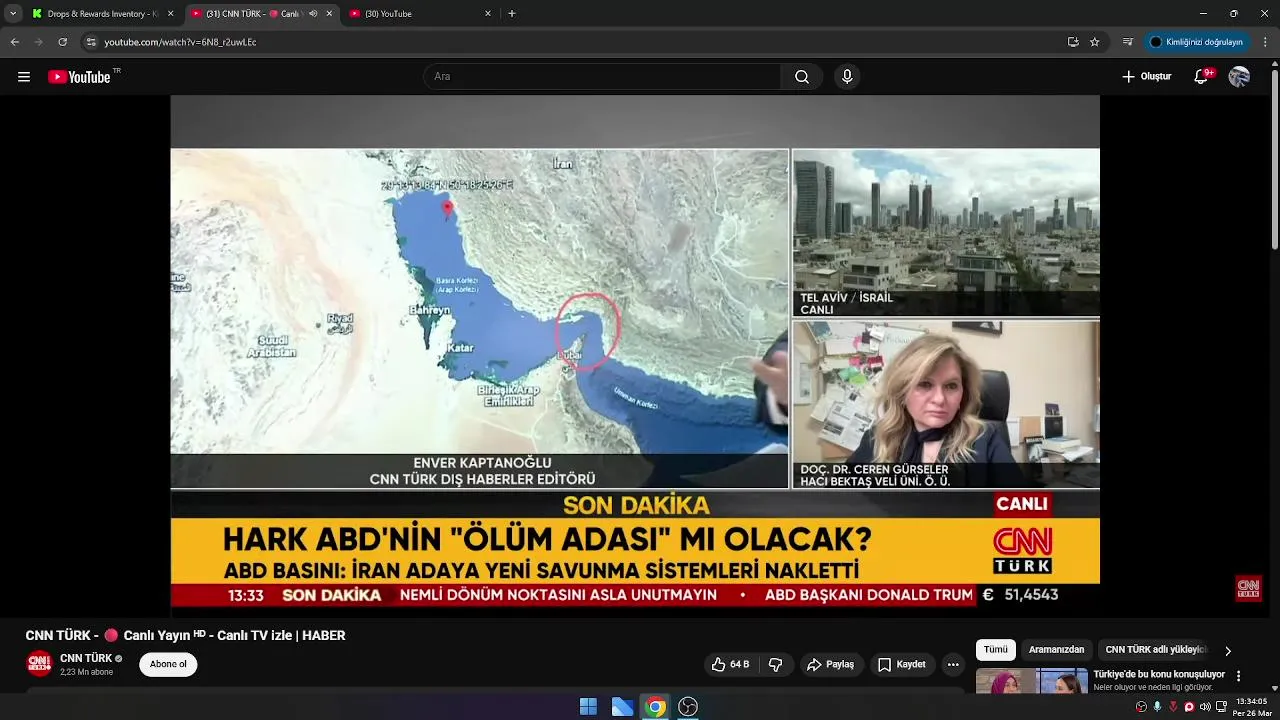Open CNN TÜRK channel avatar
Screen dimensions: 1280x720
39,664
